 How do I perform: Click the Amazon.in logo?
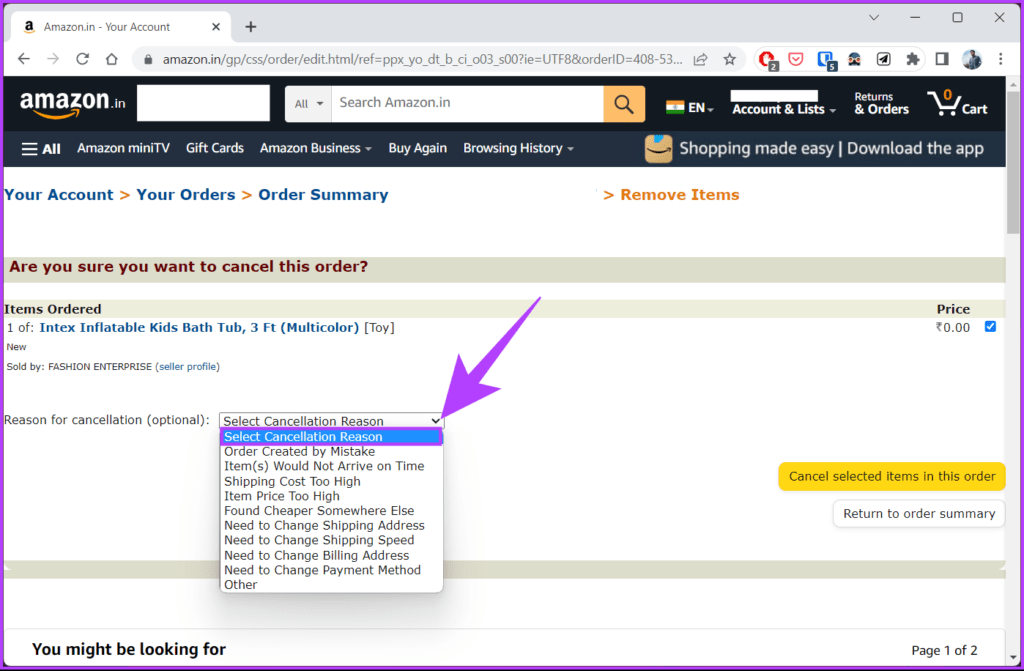pyautogui.click(x=72, y=103)
